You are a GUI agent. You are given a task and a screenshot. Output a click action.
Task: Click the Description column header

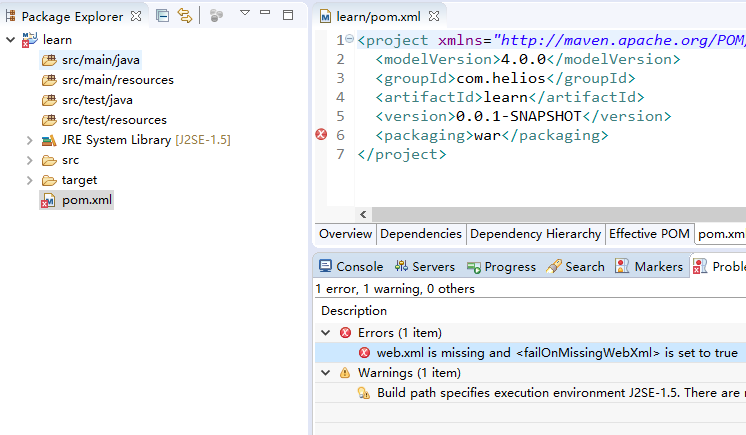[354, 311]
